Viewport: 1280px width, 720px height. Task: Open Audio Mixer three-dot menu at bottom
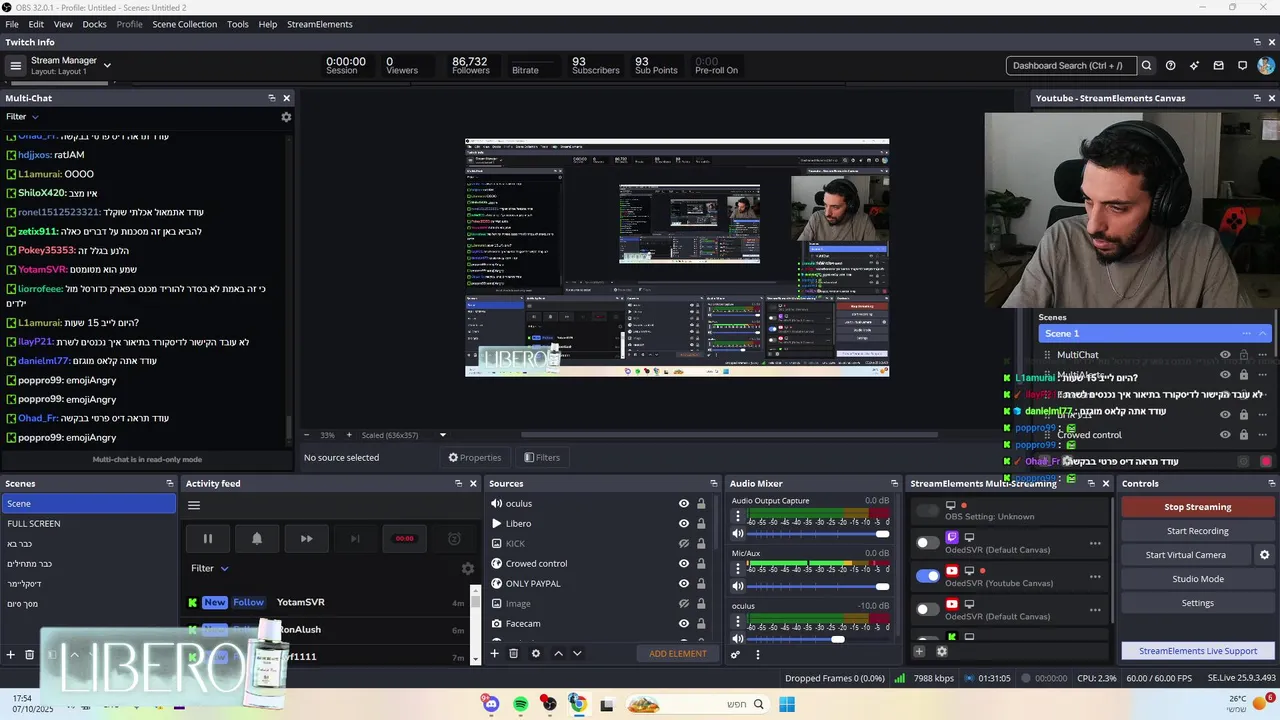(757, 654)
